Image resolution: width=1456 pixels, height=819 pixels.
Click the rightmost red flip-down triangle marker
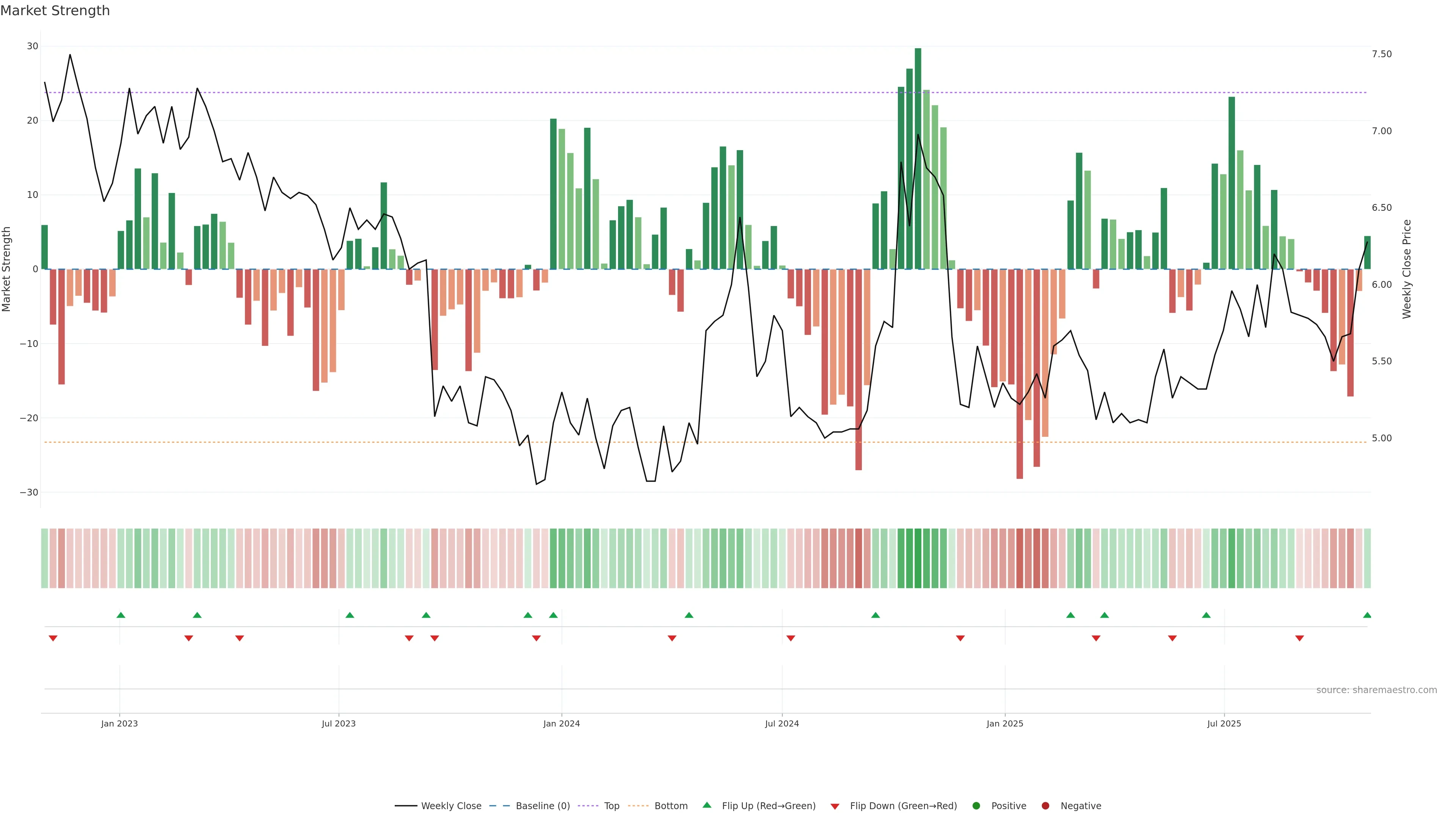click(1299, 638)
